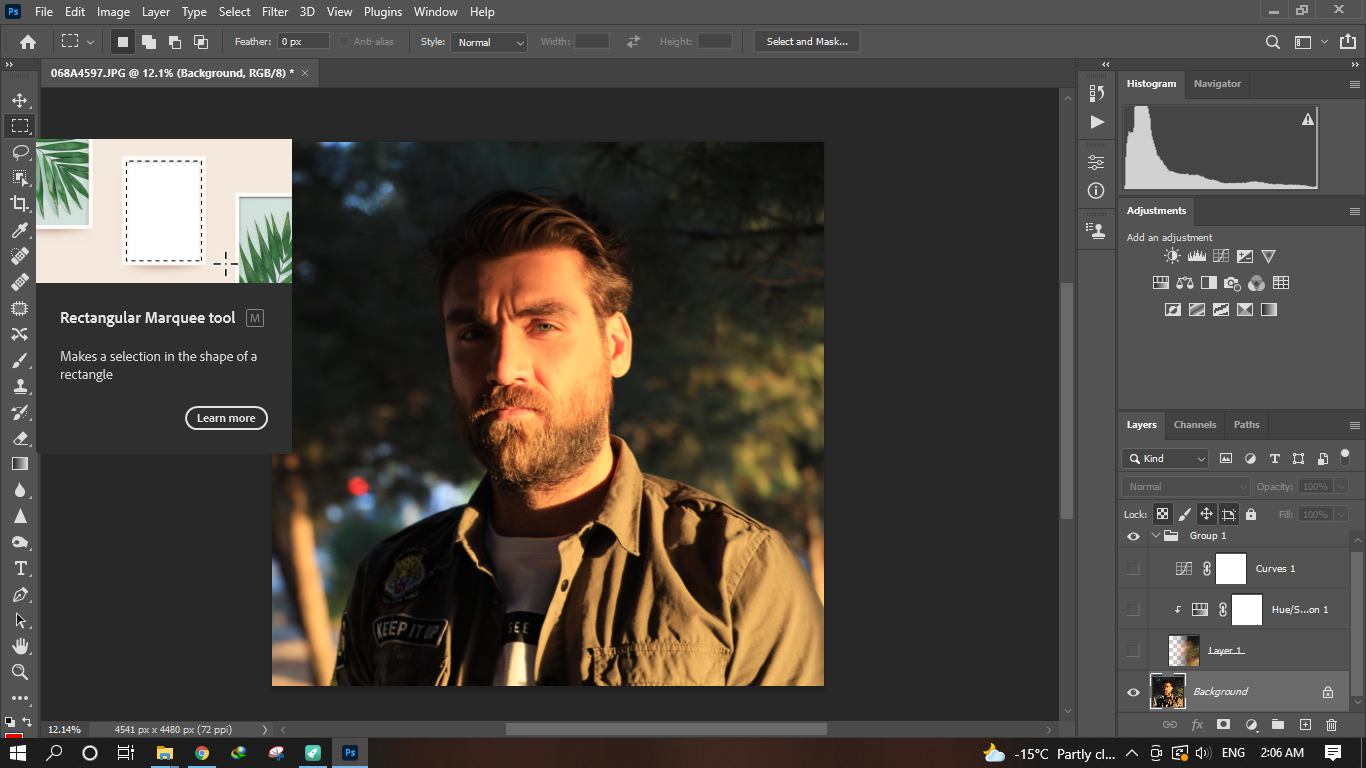Click Learn more in tooltip
The height and width of the screenshot is (768, 1366).
(x=226, y=418)
